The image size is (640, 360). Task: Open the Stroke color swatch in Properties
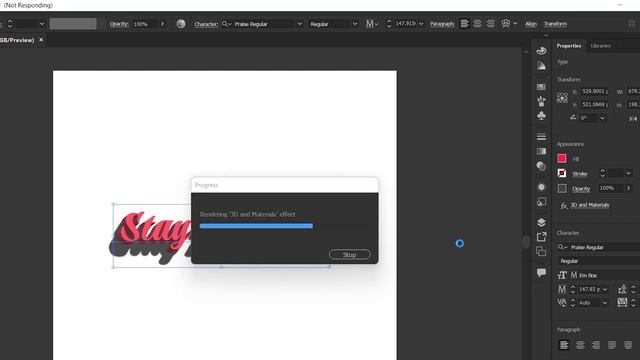click(562, 173)
